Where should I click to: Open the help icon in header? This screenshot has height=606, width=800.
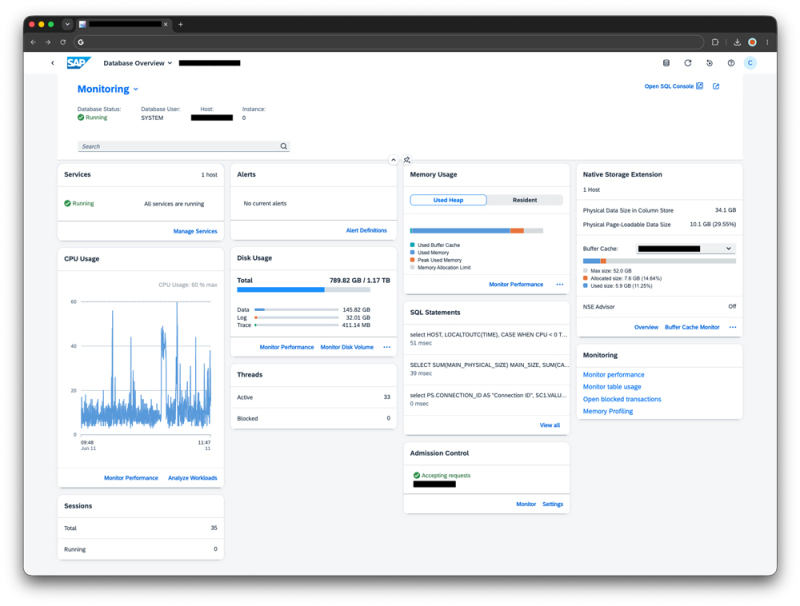(731, 63)
